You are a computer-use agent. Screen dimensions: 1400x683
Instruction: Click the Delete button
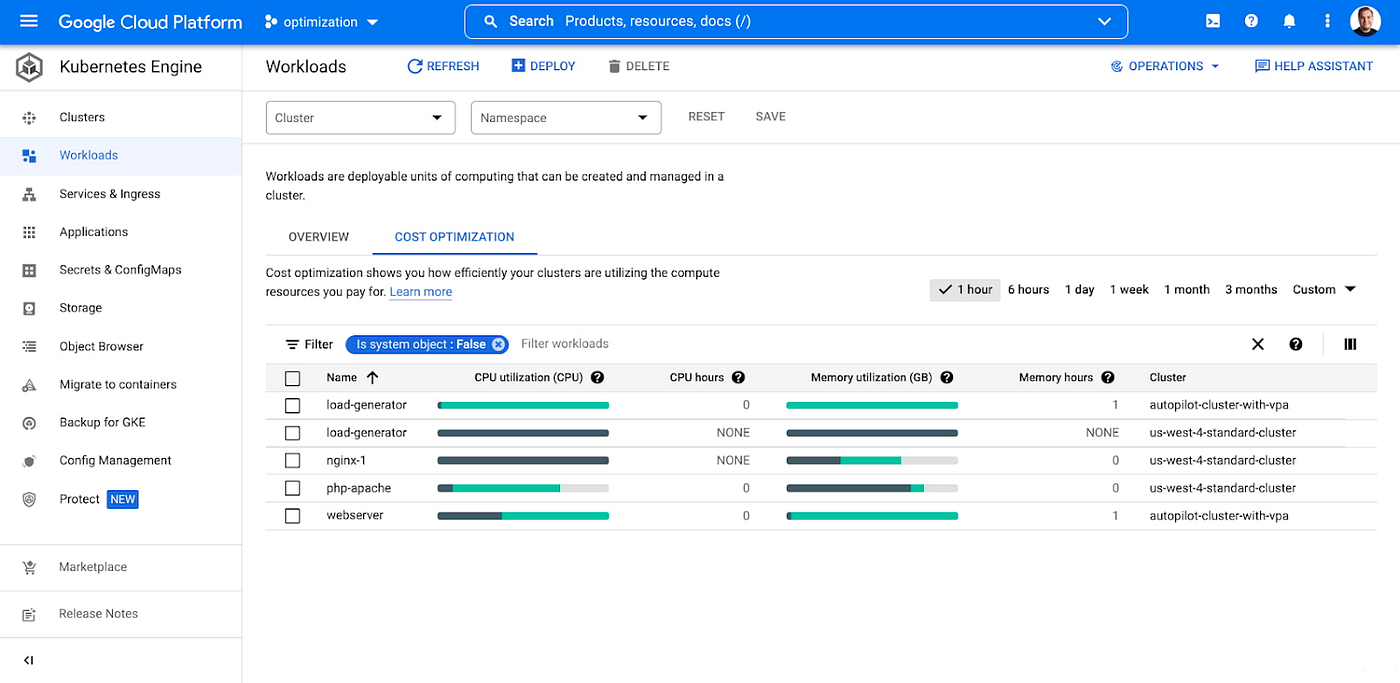click(638, 66)
